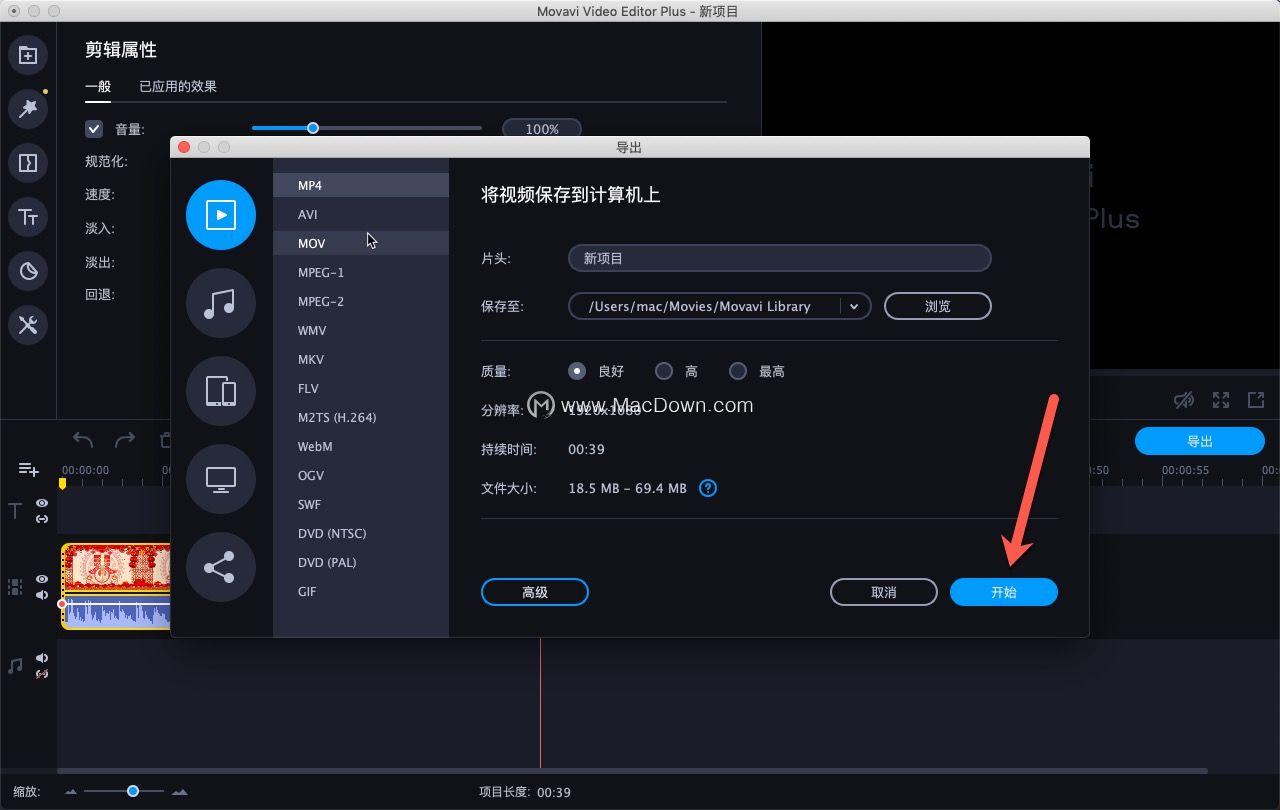
Task: Click 开始 to start export
Action: click(1004, 592)
